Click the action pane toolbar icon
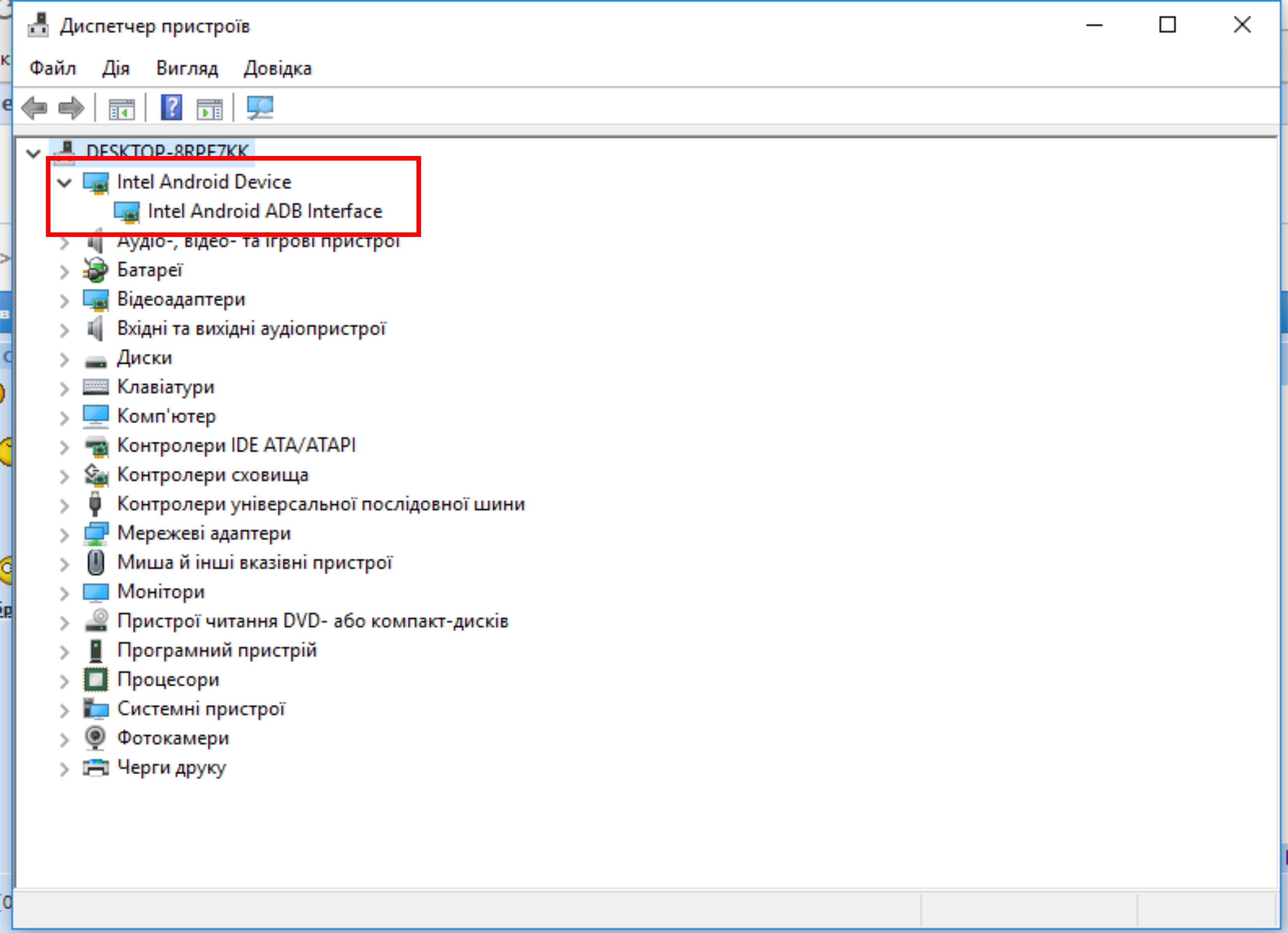The width and height of the screenshot is (1288, 933). 209,108
